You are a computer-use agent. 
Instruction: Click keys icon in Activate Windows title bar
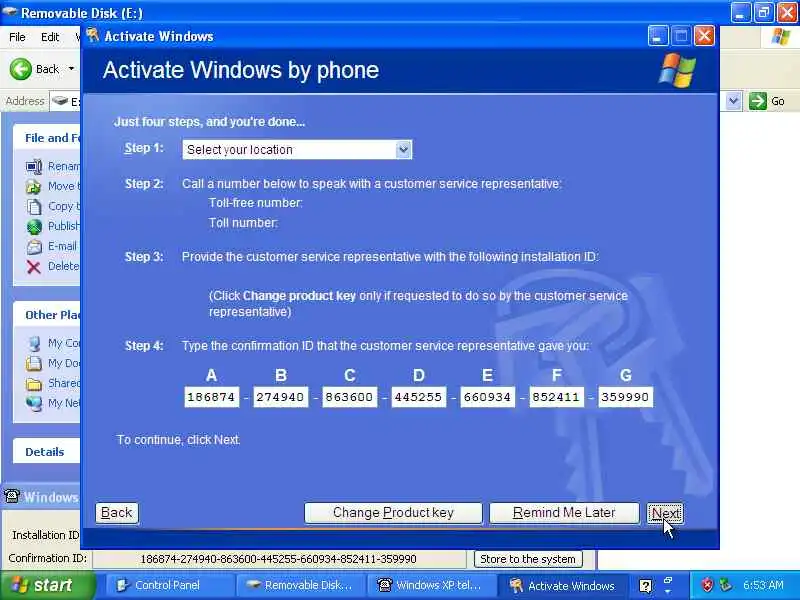coord(93,36)
